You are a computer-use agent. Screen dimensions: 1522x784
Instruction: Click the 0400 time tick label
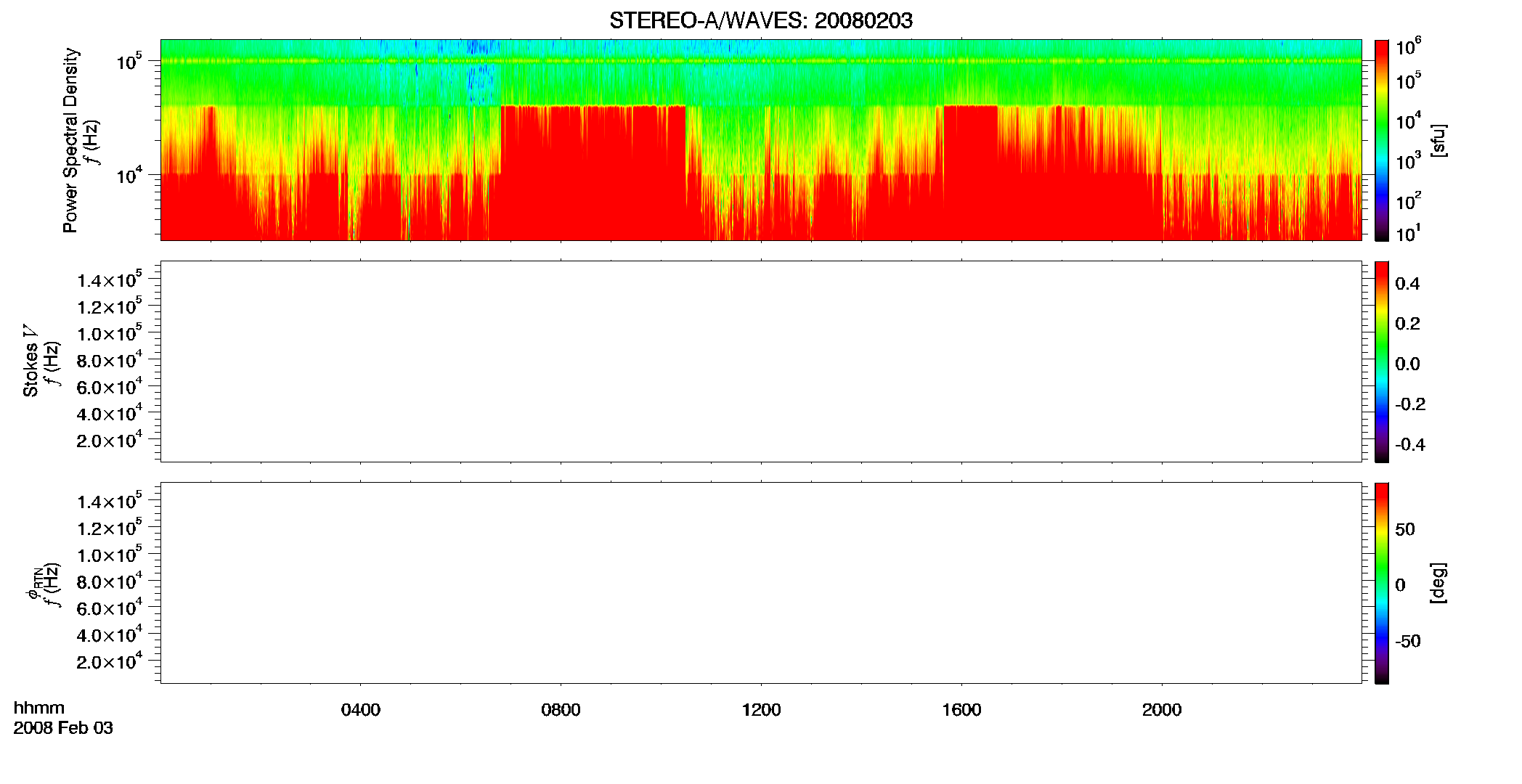361,710
